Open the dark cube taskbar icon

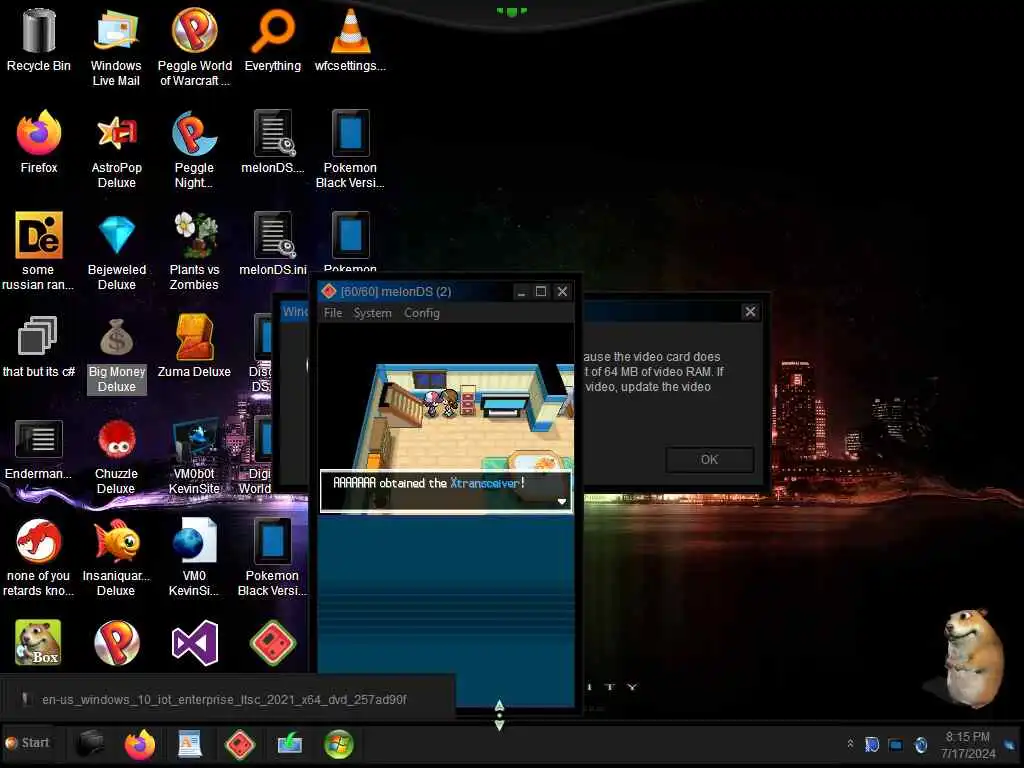(x=90, y=744)
